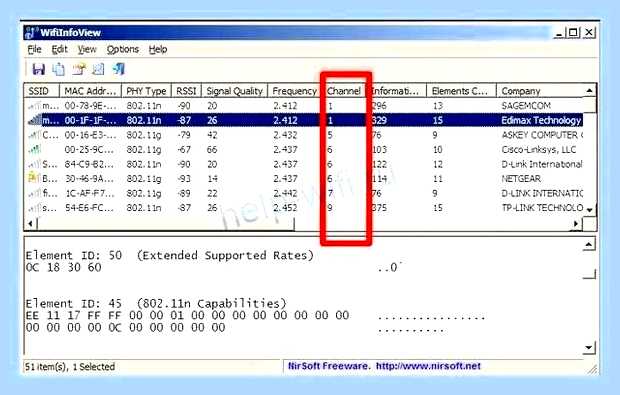Screen dimensions: 620x395
Task: Click the '51 item(s), 1 Selected' status text
Action: pyautogui.click(x=70, y=367)
